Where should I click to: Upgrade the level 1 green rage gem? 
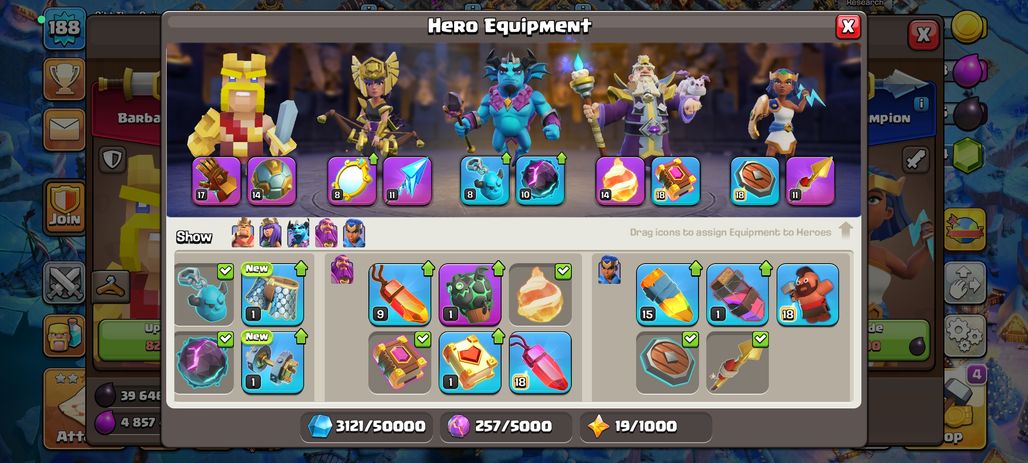(470, 294)
